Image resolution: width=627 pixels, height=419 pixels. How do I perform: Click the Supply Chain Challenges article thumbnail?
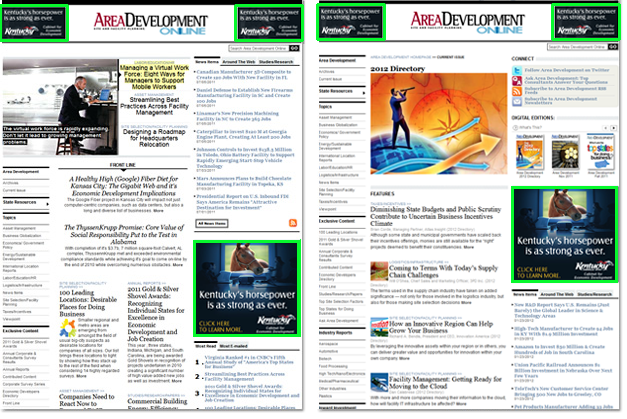[379, 271]
